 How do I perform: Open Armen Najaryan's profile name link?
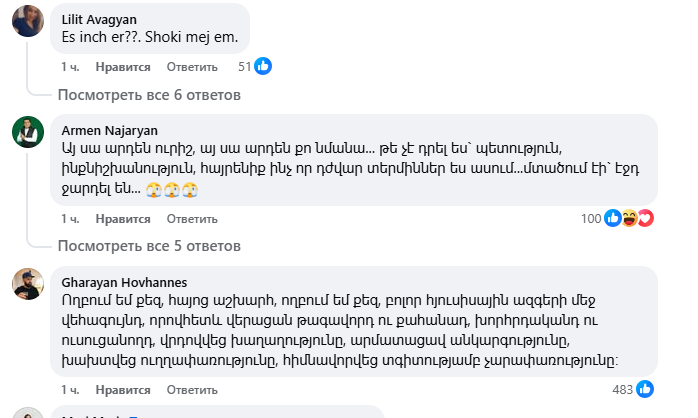109,129
